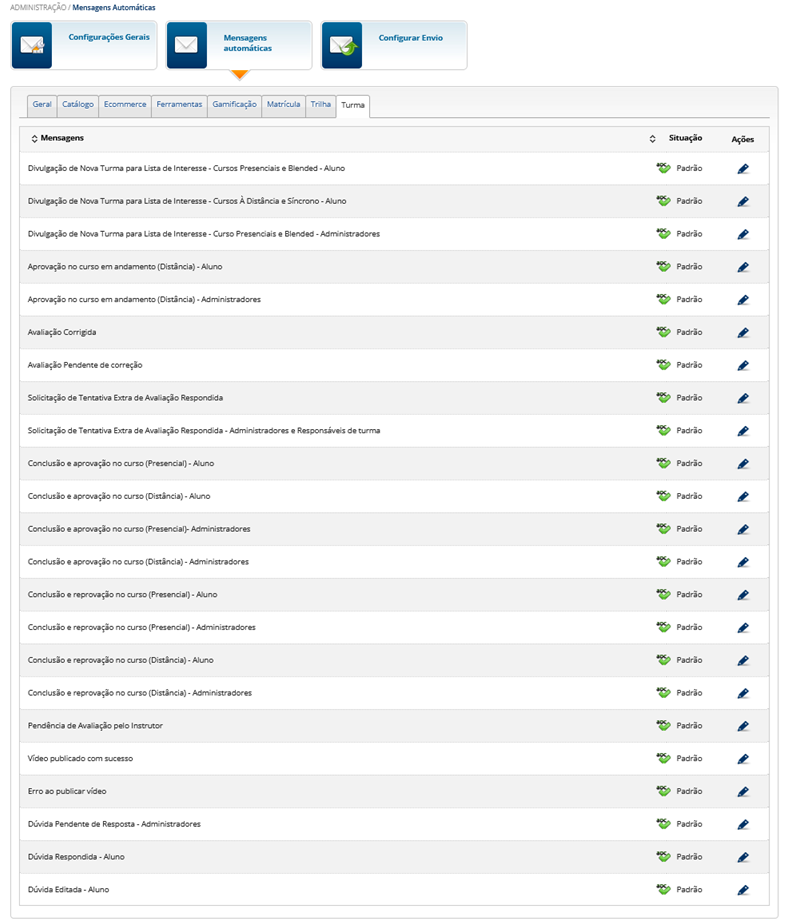787x922 pixels.
Task: Click edit pencil for Avaliação Corrigida
Action: click(743, 333)
